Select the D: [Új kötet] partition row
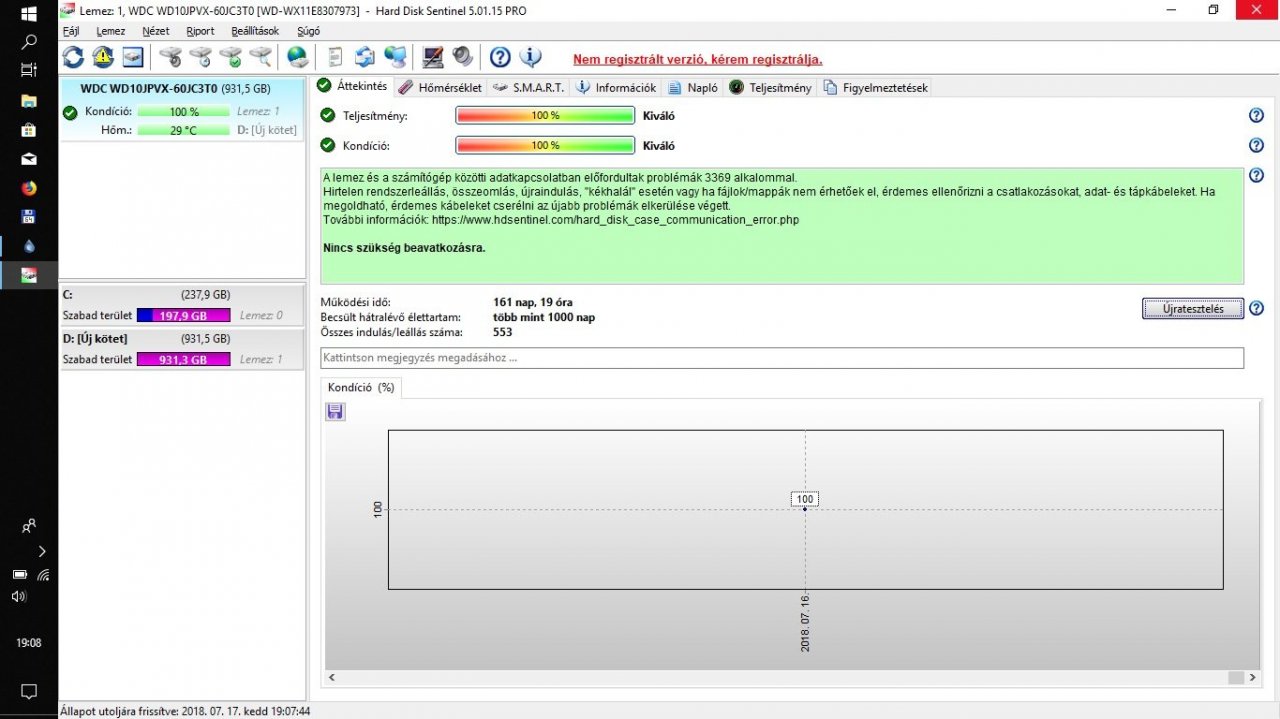The image size is (1280, 719). click(182, 348)
